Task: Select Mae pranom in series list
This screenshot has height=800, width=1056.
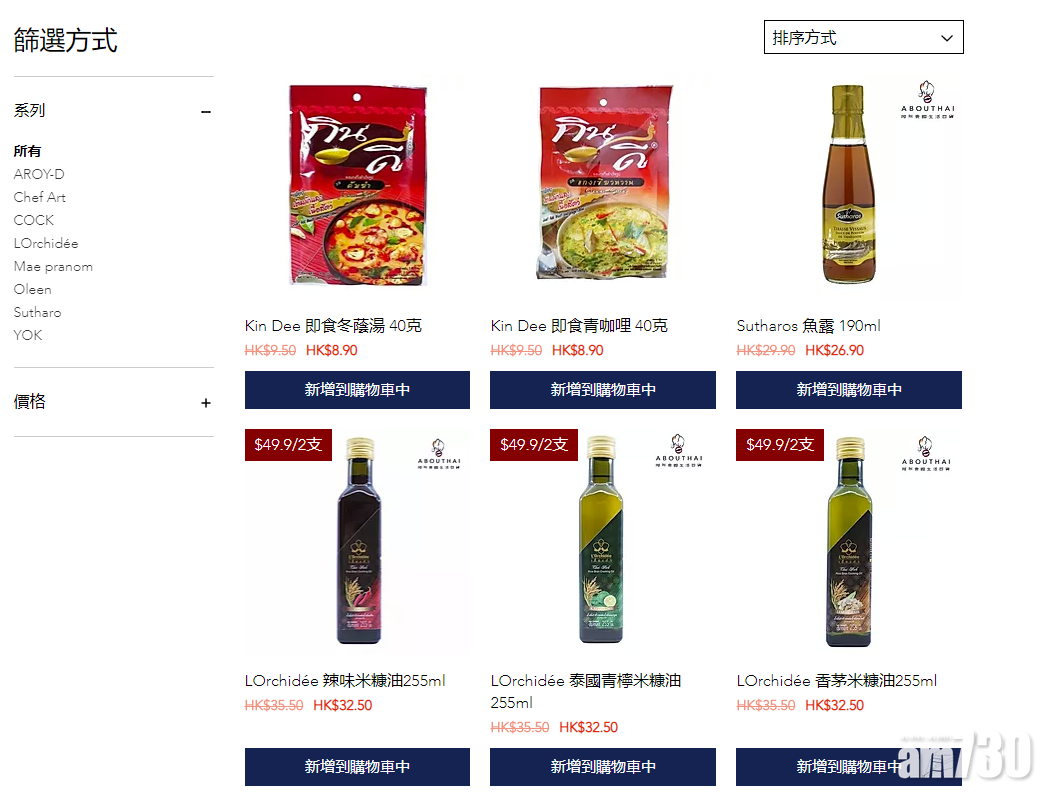Action: [x=53, y=266]
